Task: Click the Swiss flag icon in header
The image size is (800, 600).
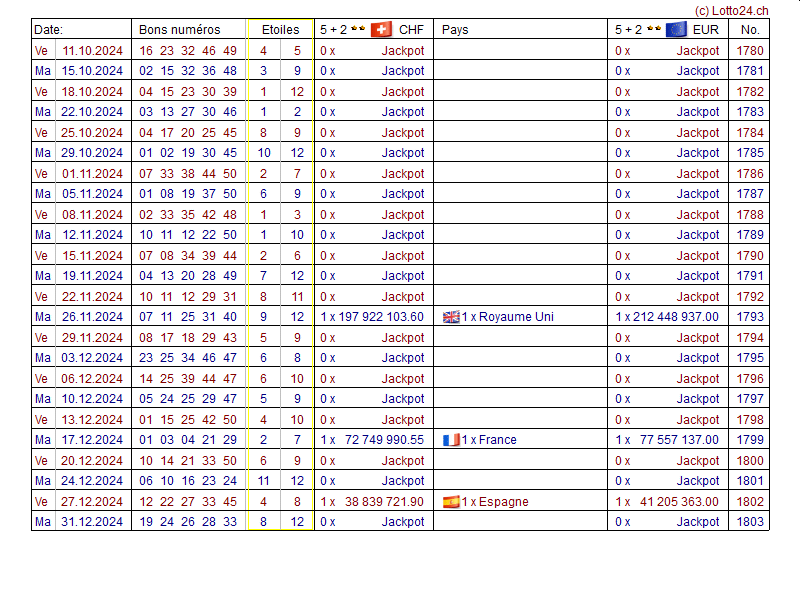Action: pyautogui.click(x=381, y=29)
